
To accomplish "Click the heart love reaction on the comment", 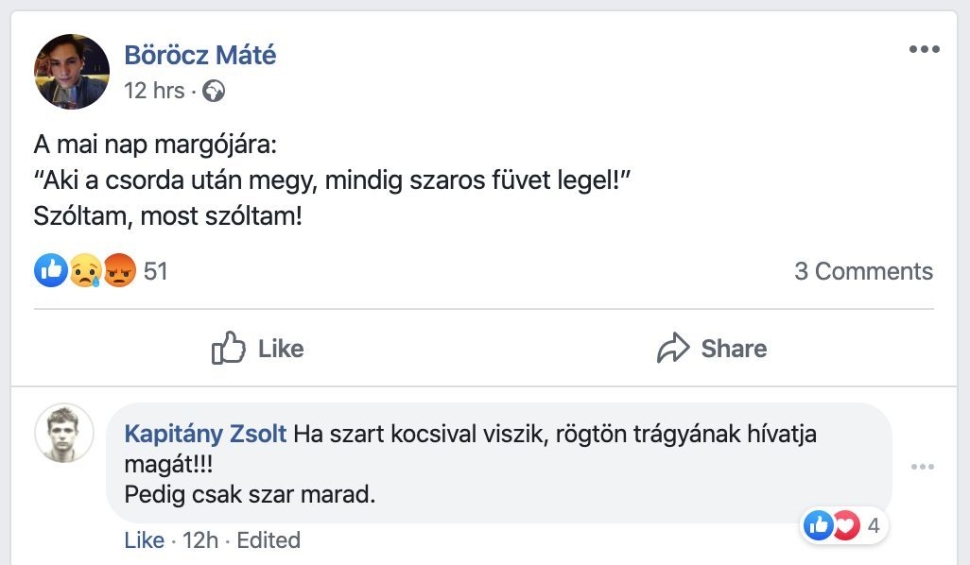I will (x=846, y=525).
